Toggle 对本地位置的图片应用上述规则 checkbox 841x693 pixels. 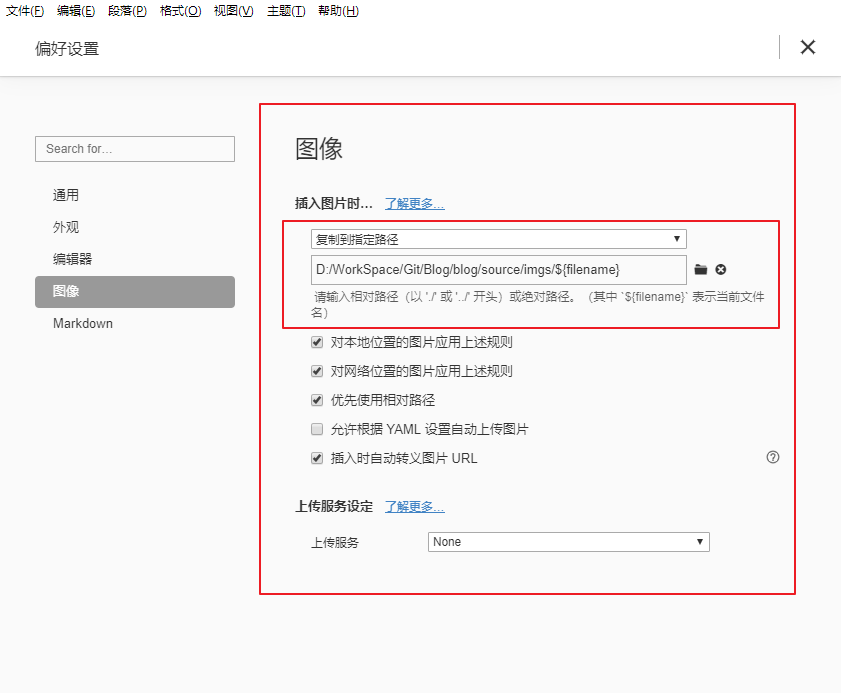click(317, 342)
